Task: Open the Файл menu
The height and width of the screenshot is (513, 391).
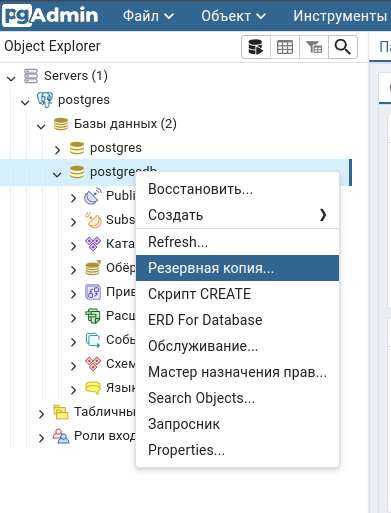Action: pyautogui.click(x=148, y=16)
